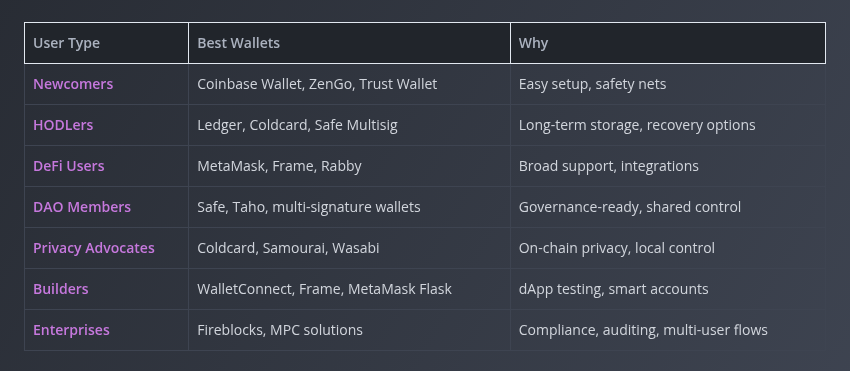Screen dimensions: 850x371
Task: Select the Fireblocks, MPC solutions cell
Action: 349,330
